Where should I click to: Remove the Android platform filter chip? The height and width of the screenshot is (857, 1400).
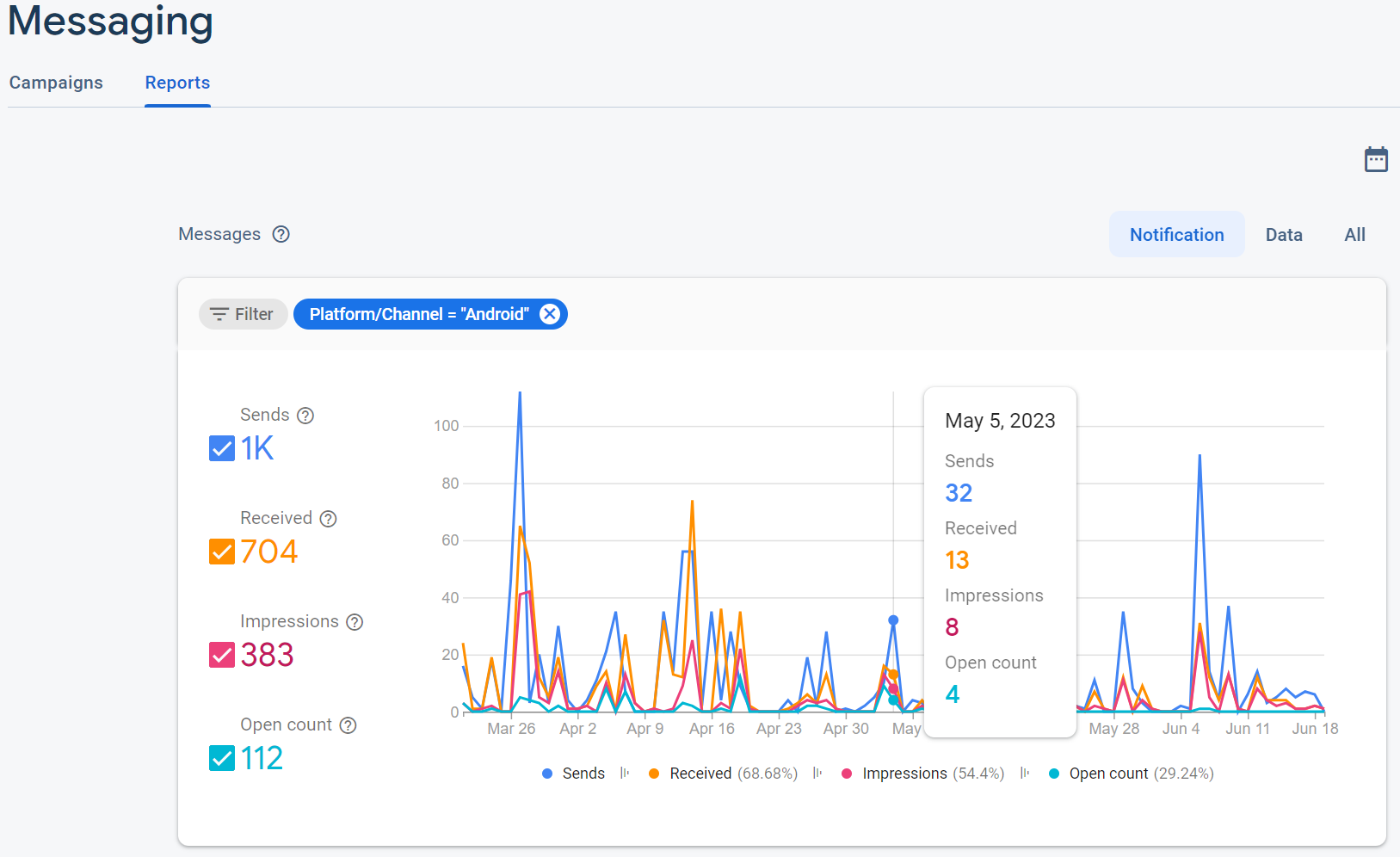click(549, 314)
